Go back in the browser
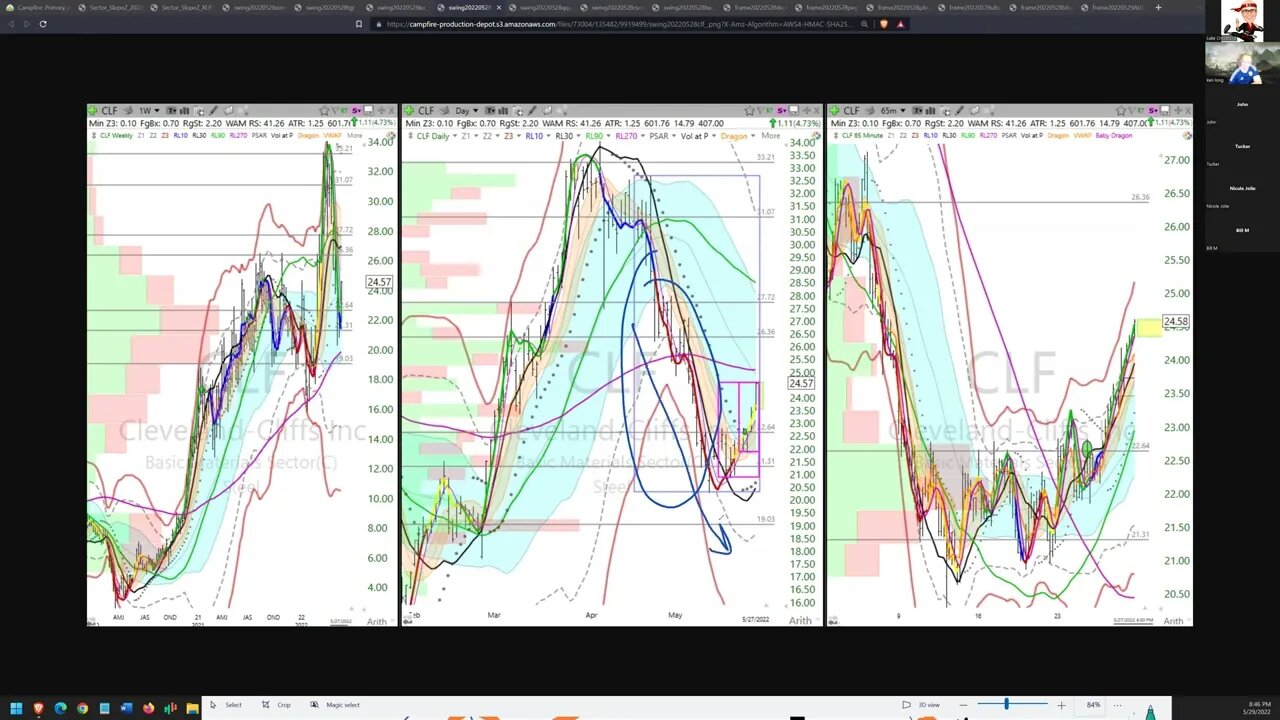The width and height of the screenshot is (1280, 720). (12, 24)
